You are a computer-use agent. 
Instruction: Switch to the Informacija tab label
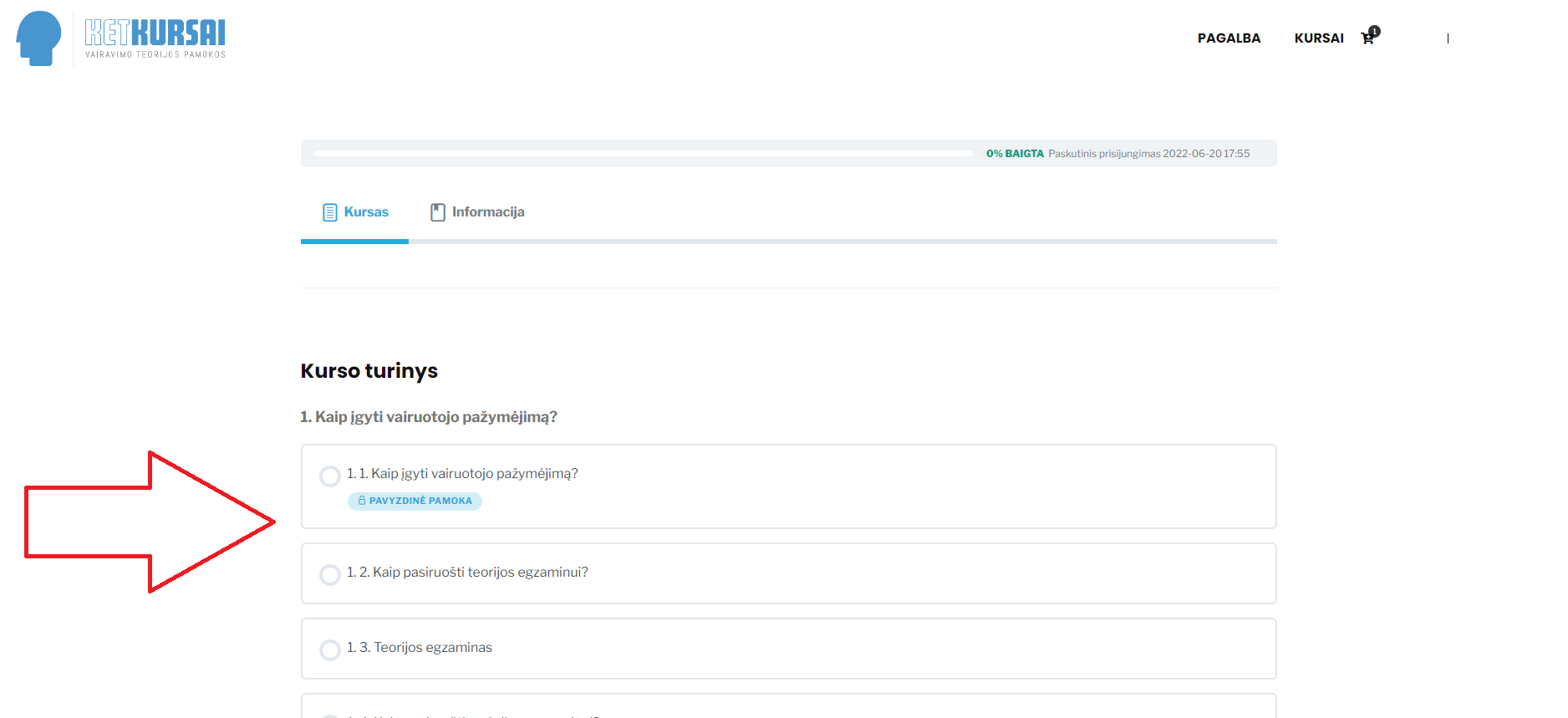(488, 212)
